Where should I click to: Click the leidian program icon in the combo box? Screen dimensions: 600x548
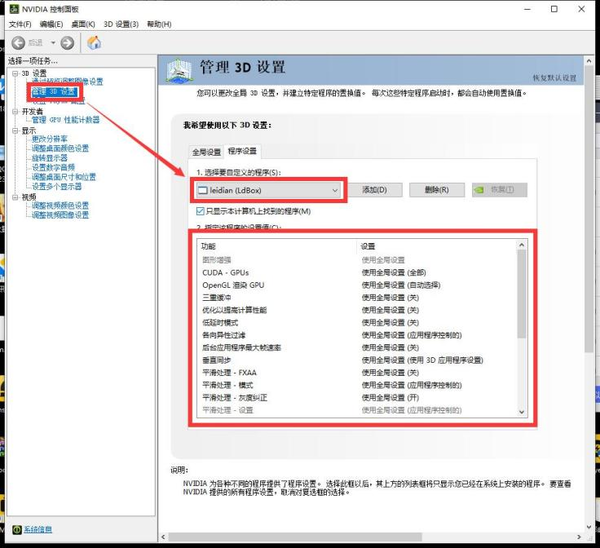(202, 190)
